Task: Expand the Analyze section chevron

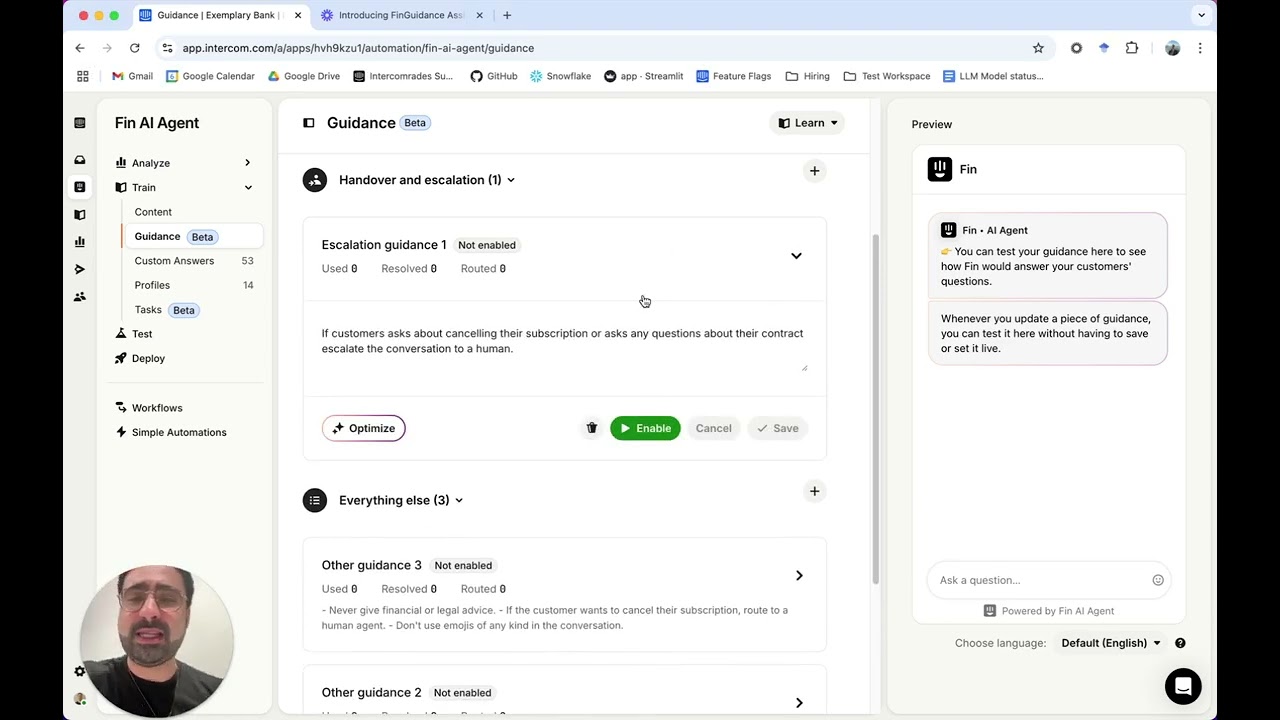Action: (x=248, y=163)
